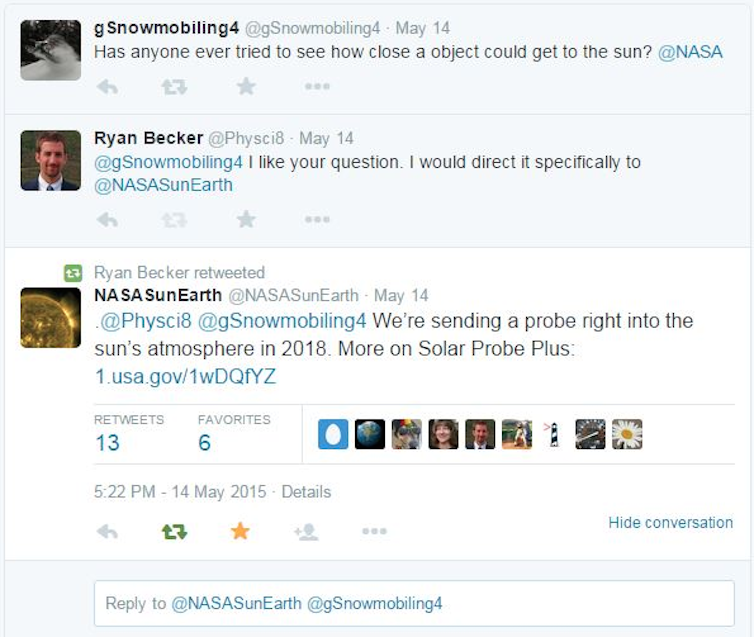The height and width of the screenshot is (637, 754).
Task: View the 6 favorites list
Action: coord(205,442)
